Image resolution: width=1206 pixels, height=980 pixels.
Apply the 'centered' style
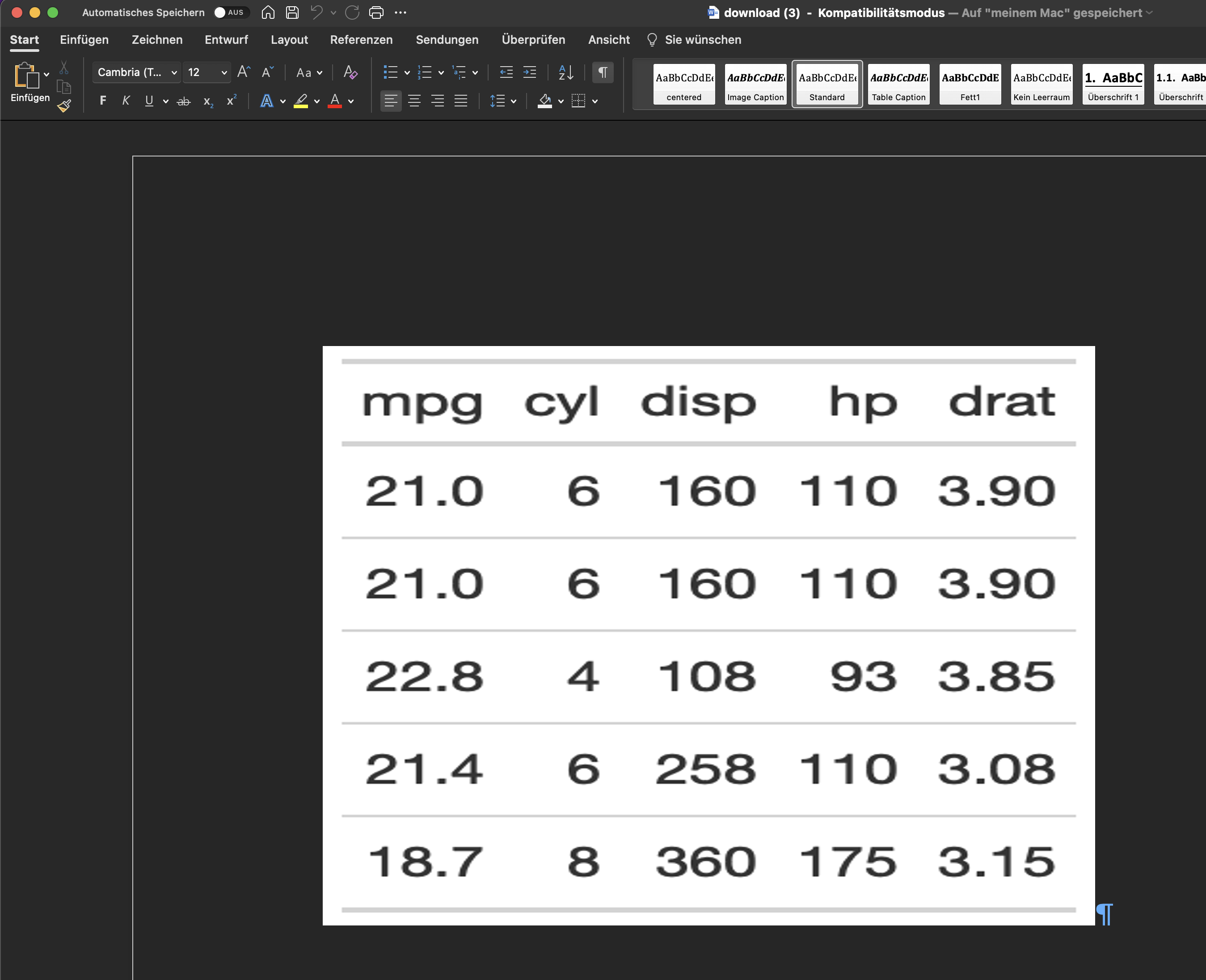[684, 84]
